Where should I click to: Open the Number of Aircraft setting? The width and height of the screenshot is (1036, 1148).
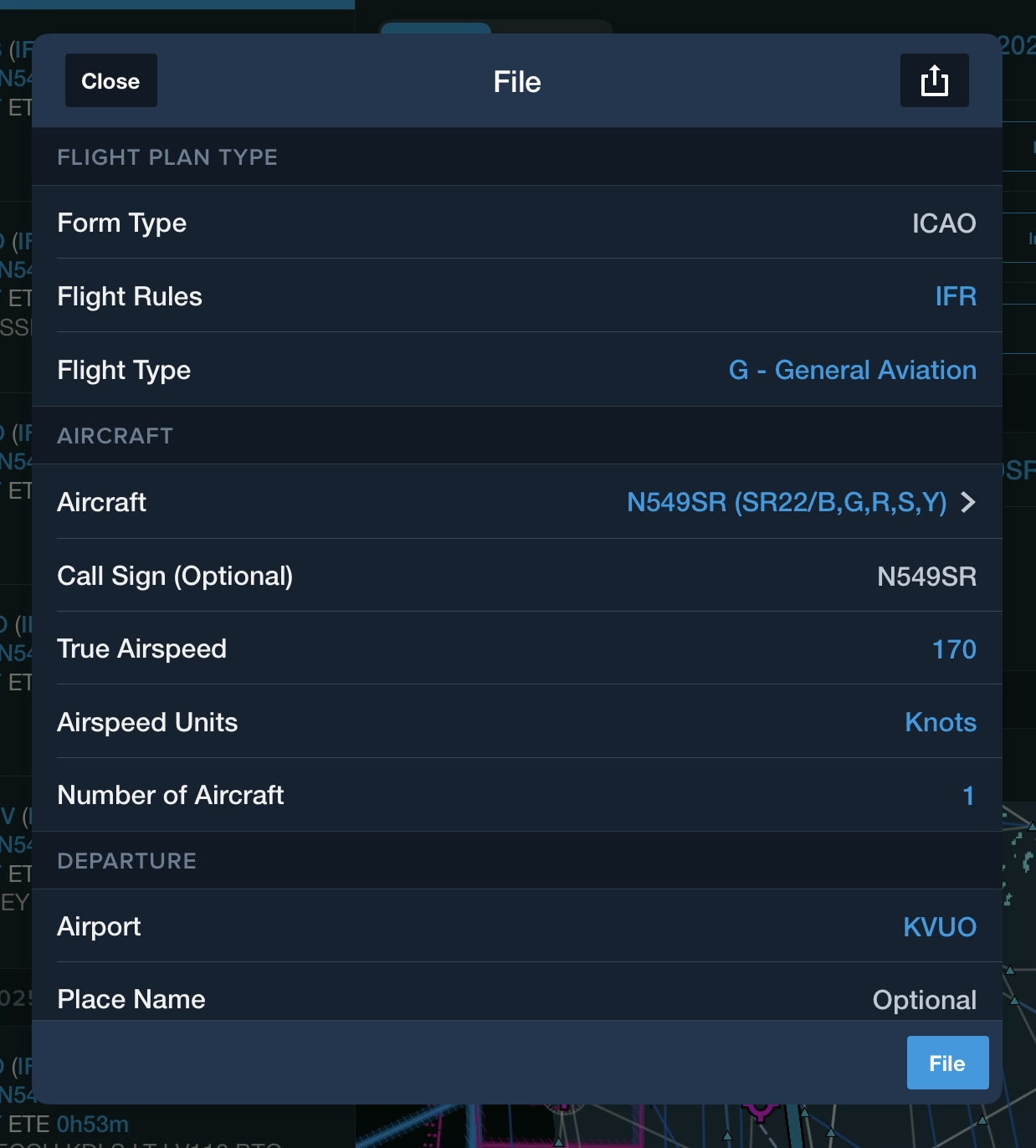tap(970, 795)
